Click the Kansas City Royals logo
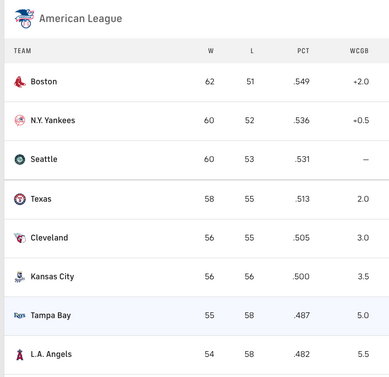Image resolution: width=389 pixels, height=377 pixels. click(20, 277)
